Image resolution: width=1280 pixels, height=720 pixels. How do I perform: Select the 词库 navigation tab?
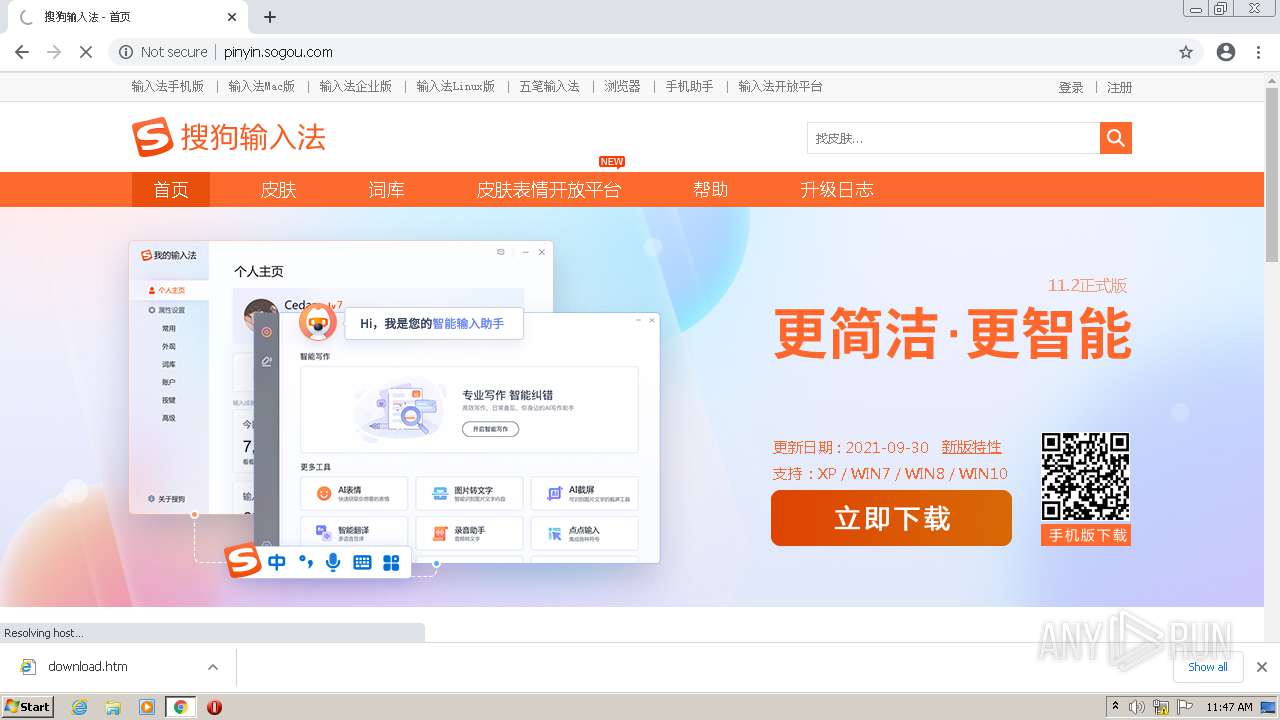pyautogui.click(x=386, y=189)
